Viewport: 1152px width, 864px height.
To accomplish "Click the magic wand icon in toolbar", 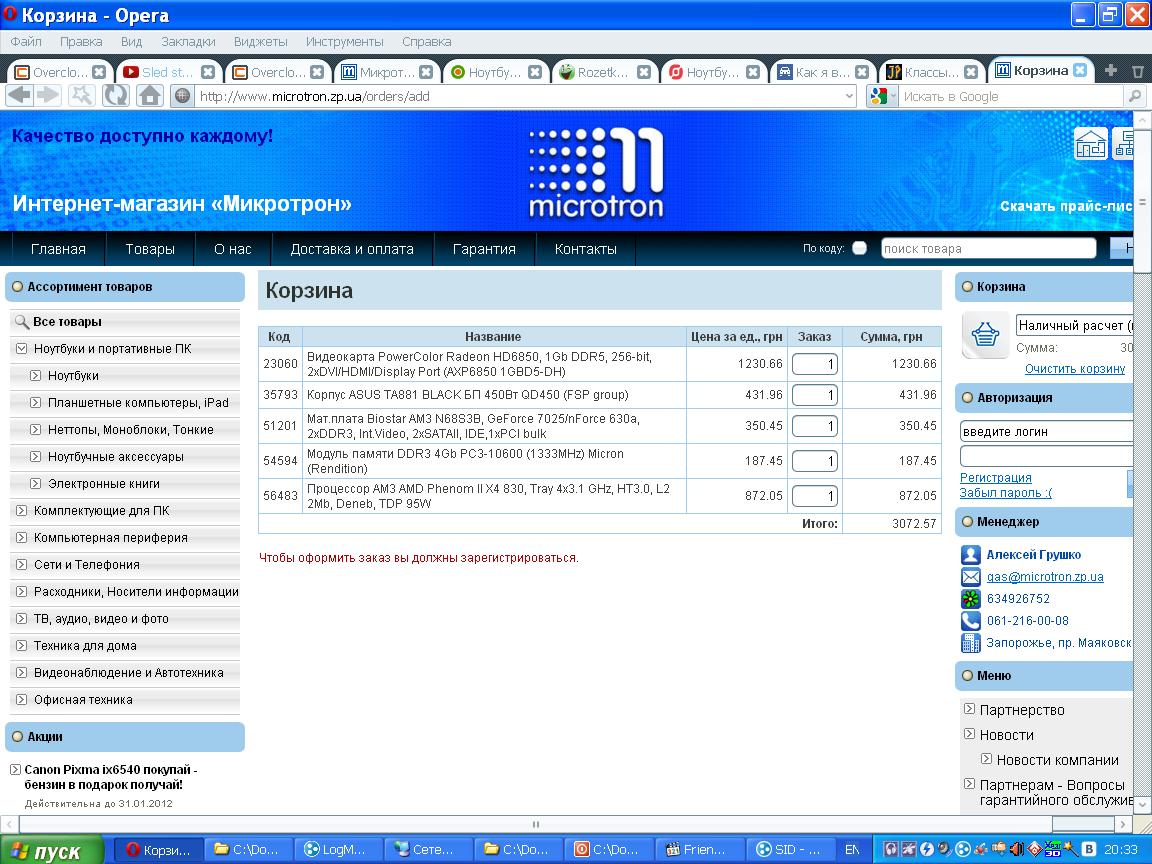I will click(x=82, y=96).
